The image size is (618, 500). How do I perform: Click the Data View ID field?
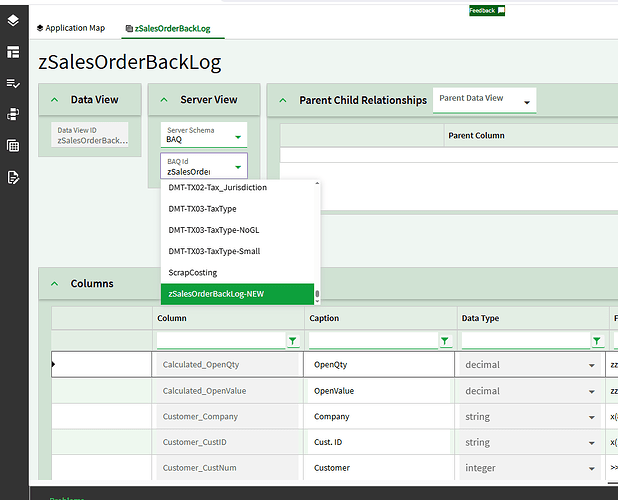(90, 135)
